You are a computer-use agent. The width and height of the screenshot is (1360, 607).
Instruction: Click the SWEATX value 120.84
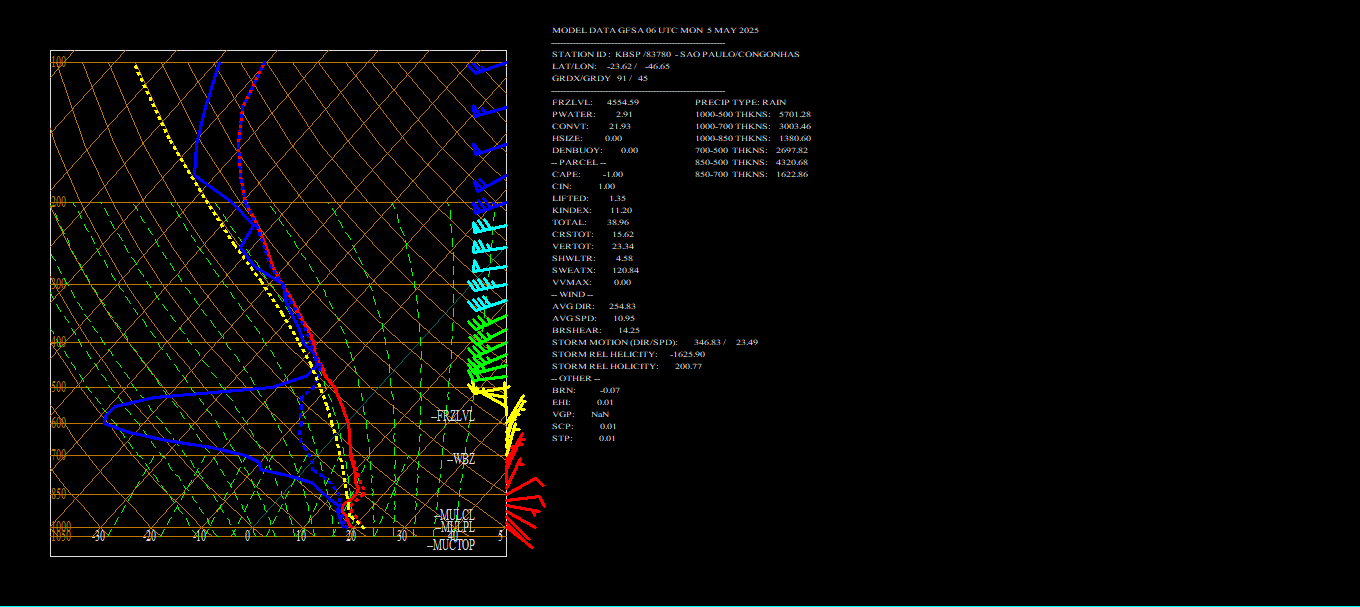pyautogui.click(x=625, y=270)
